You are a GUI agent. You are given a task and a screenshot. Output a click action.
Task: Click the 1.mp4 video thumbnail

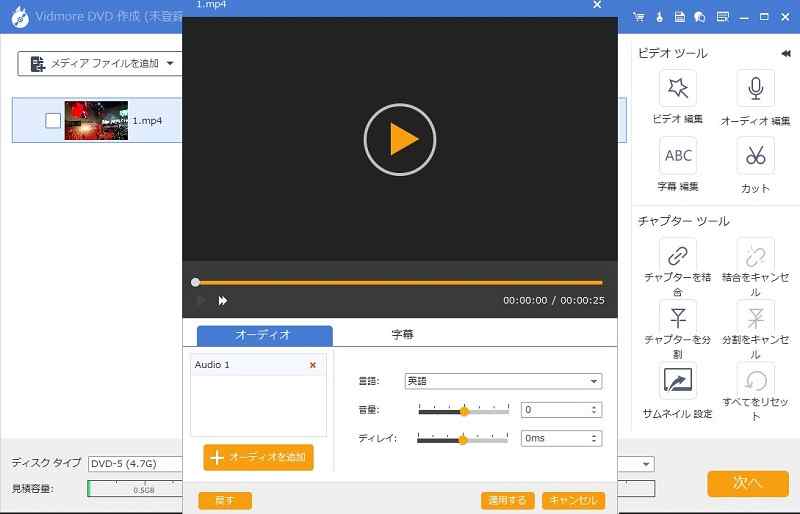(x=96, y=120)
